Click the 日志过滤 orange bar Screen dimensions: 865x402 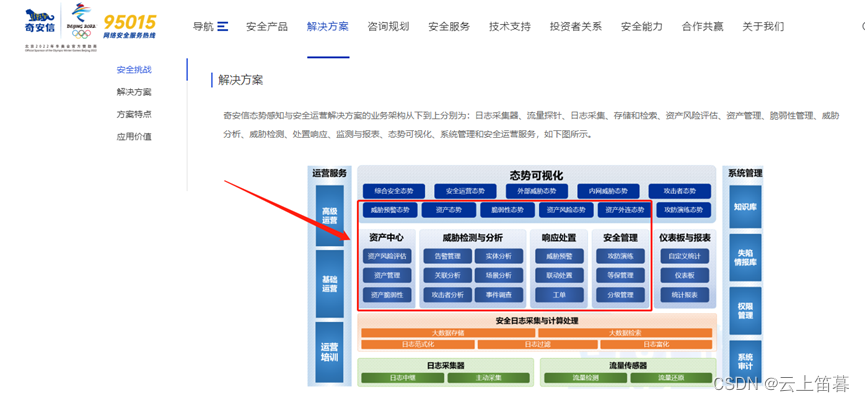[537, 345]
